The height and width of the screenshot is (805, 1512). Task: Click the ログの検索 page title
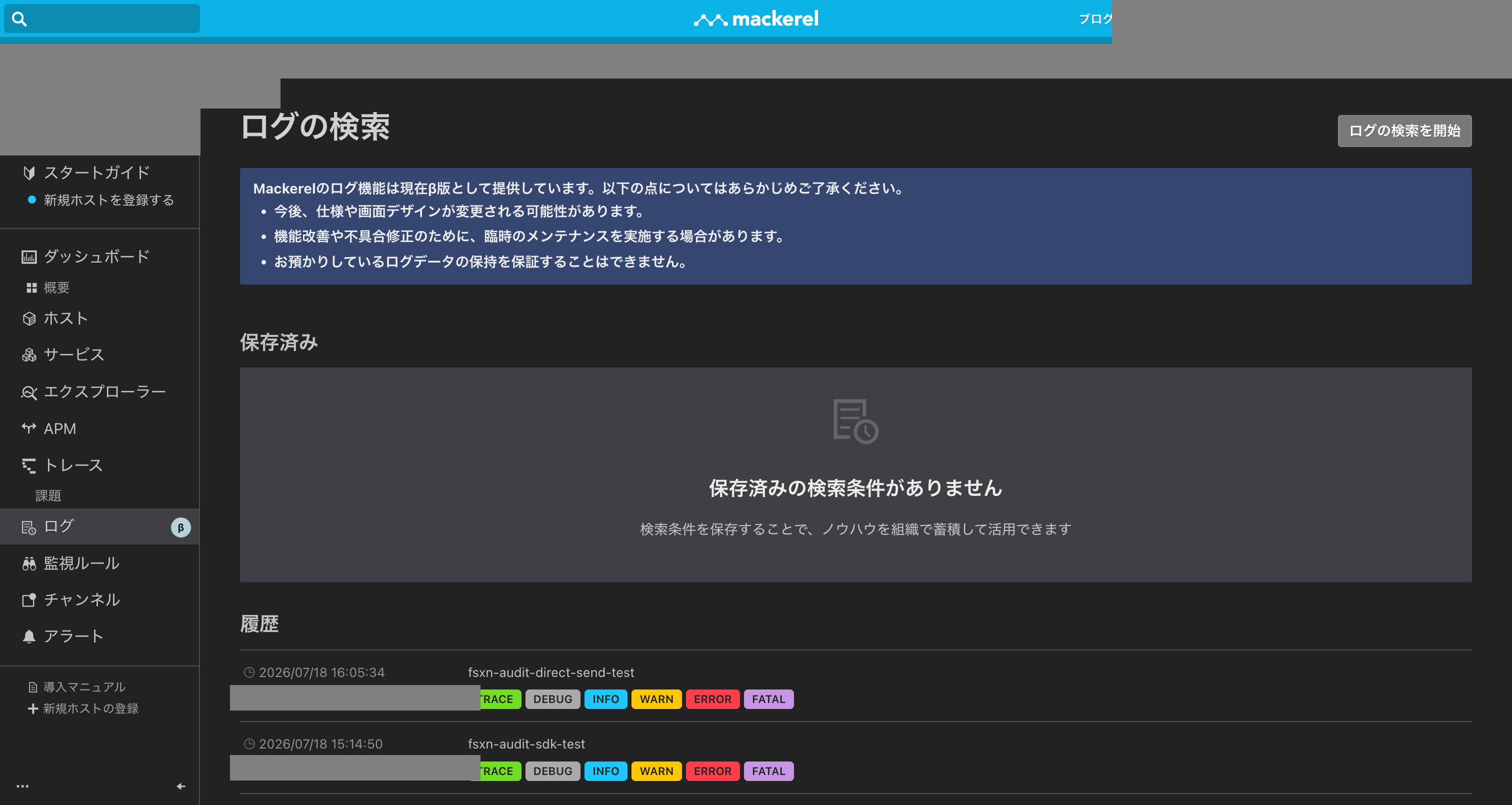click(x=315, y=127)
